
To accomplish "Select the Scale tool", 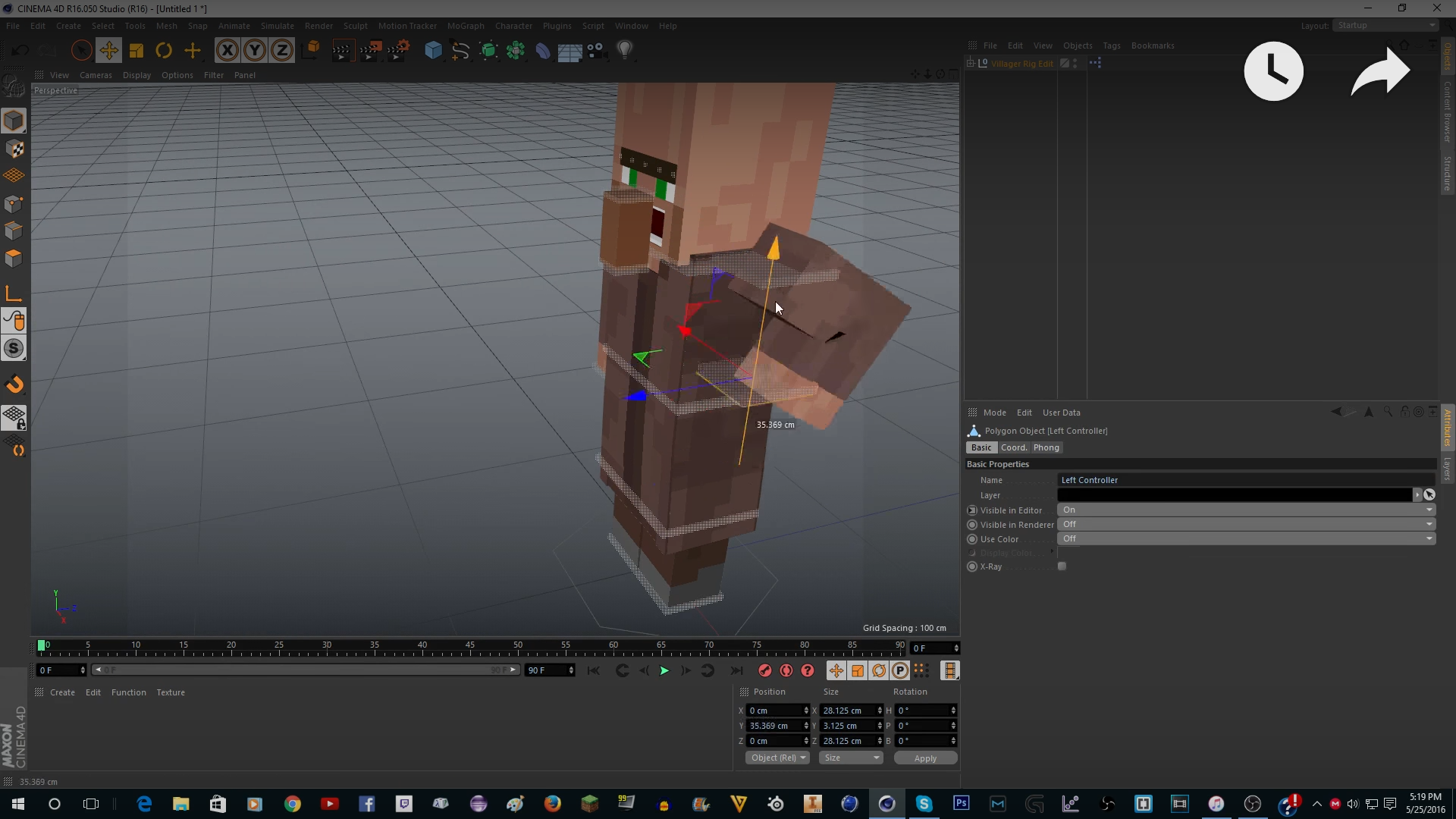I will pos(136,51).
